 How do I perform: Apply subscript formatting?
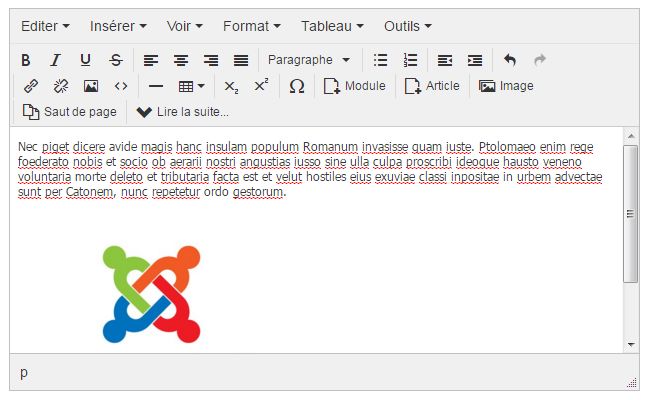point(231,86)
